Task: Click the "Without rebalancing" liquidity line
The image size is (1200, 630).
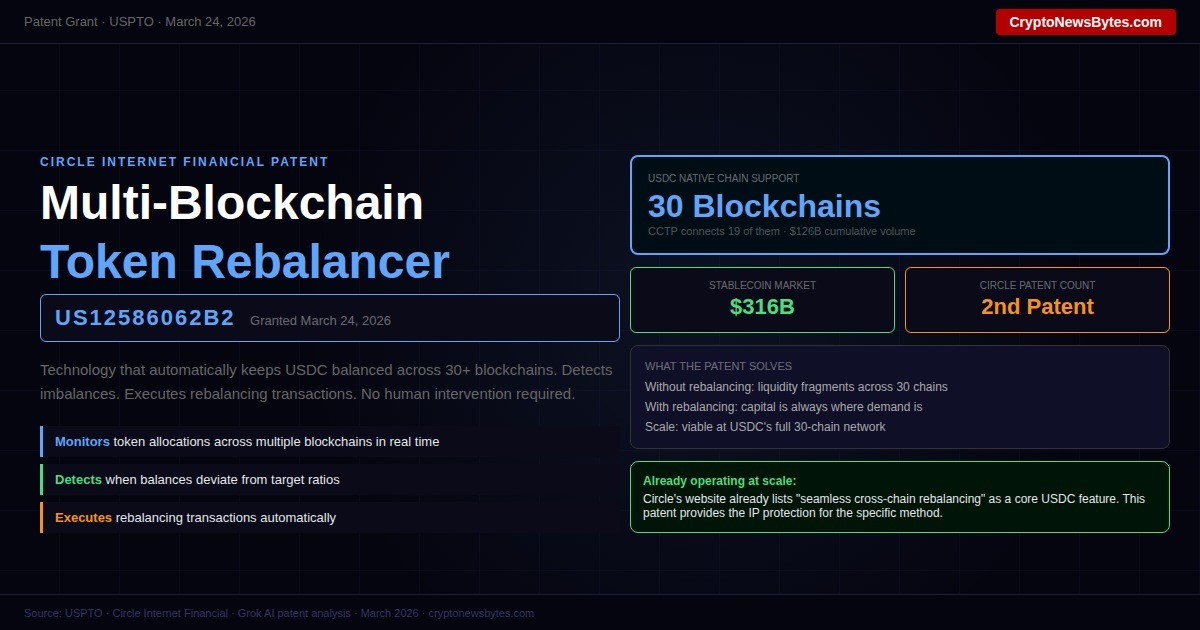Action: click(796, 387)
